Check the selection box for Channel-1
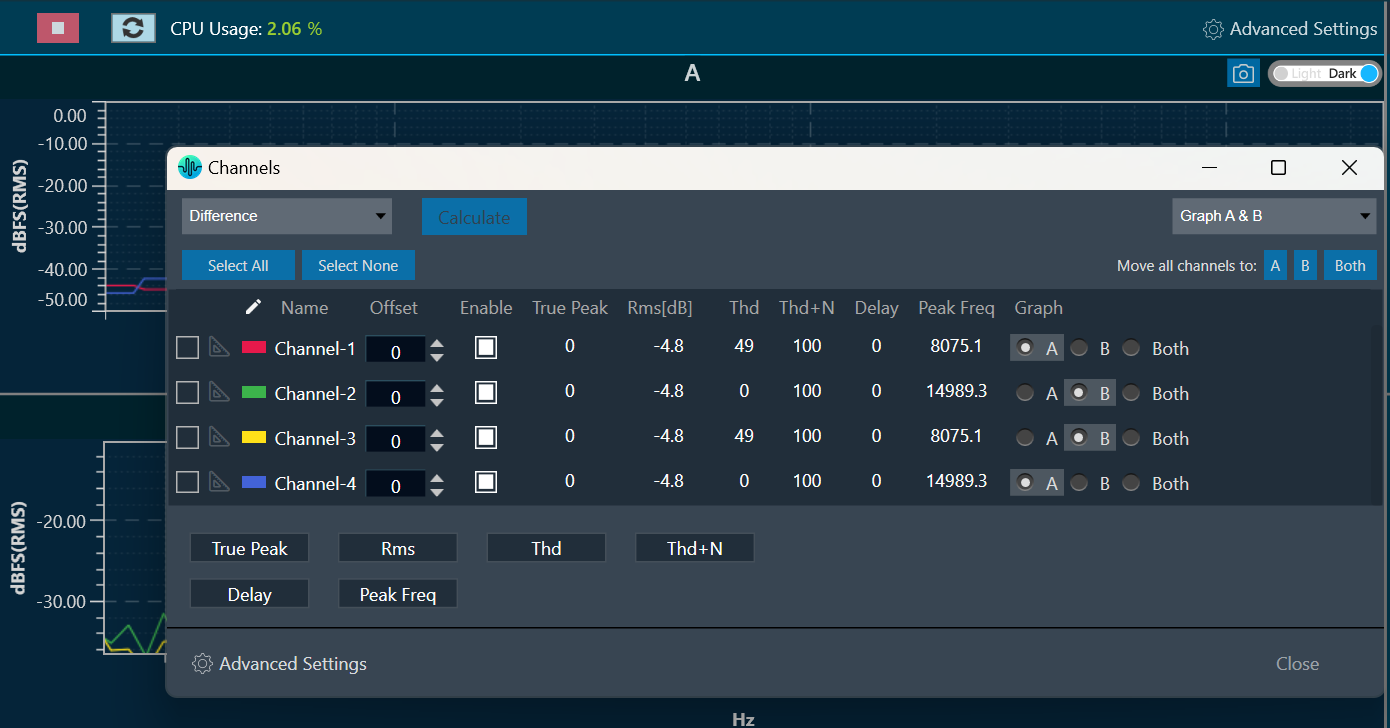Image resolution: width=1390 pixels, height=728 pixels. coord(187,347)
